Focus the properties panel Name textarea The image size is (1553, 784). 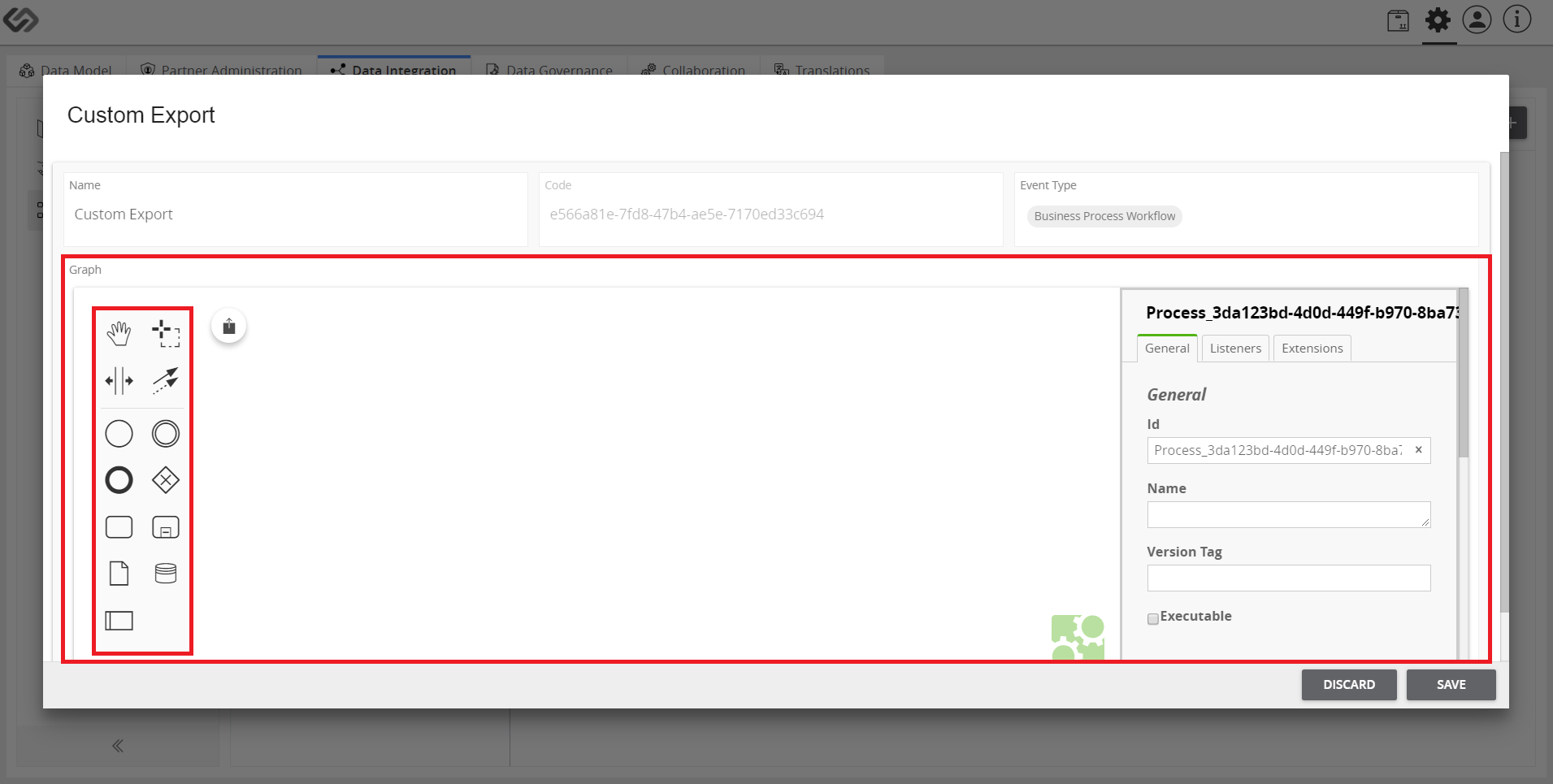click(x=1289, y=514)
